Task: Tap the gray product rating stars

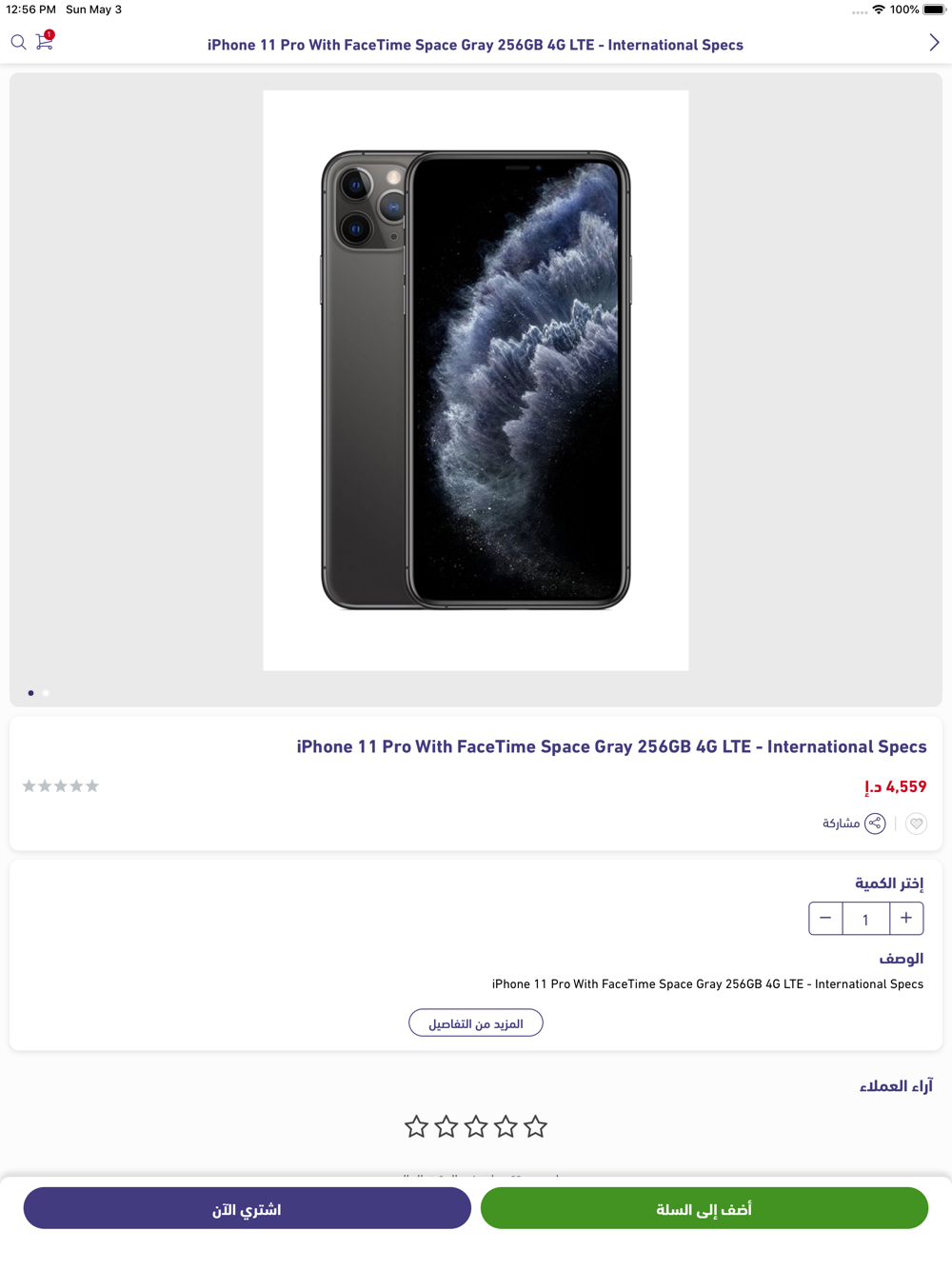Action: pyautogui.click(x=61, y=786)
